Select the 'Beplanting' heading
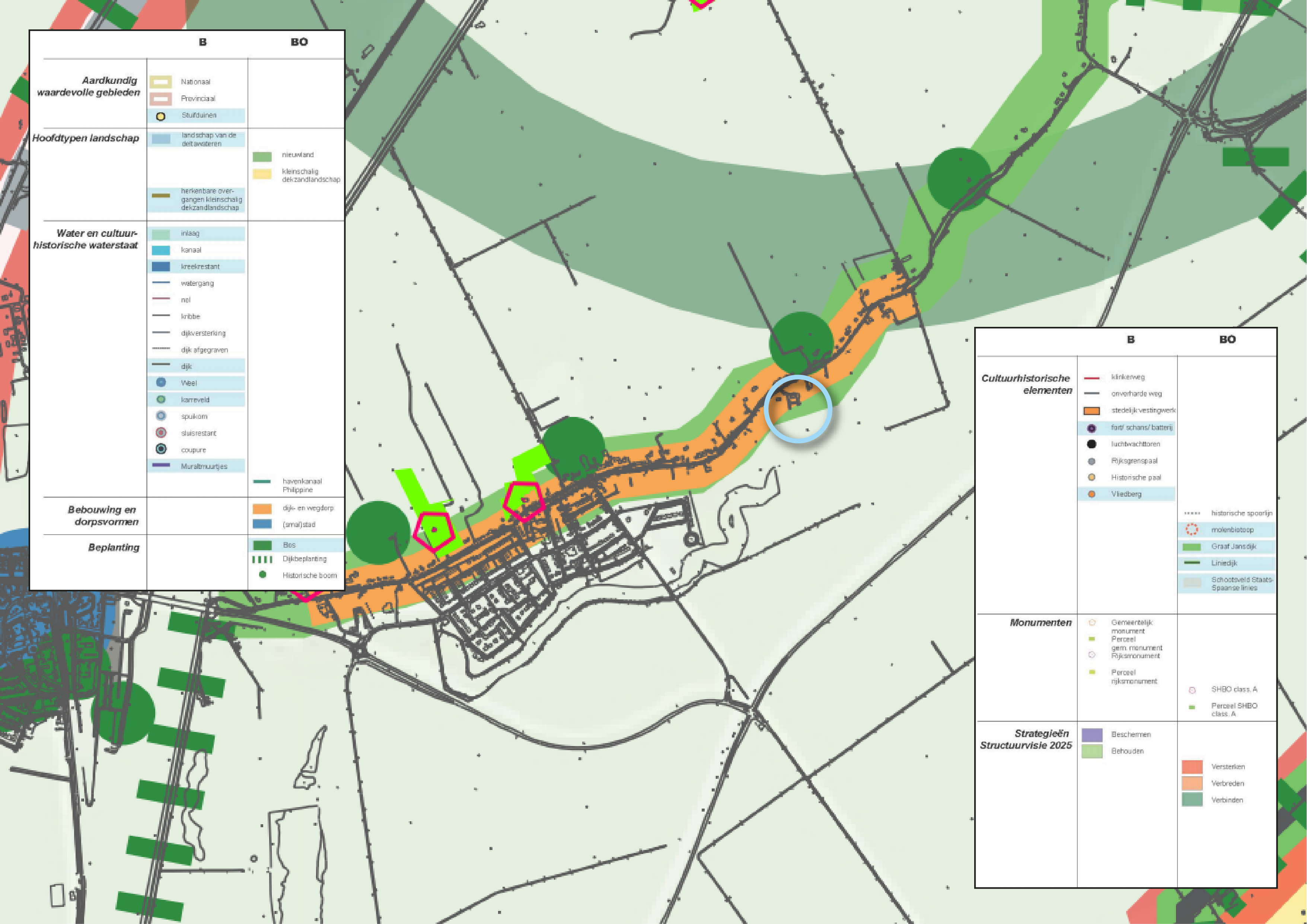Image resolution: width=1307 pixels, height=924 pixels. [x=114, y=548]
